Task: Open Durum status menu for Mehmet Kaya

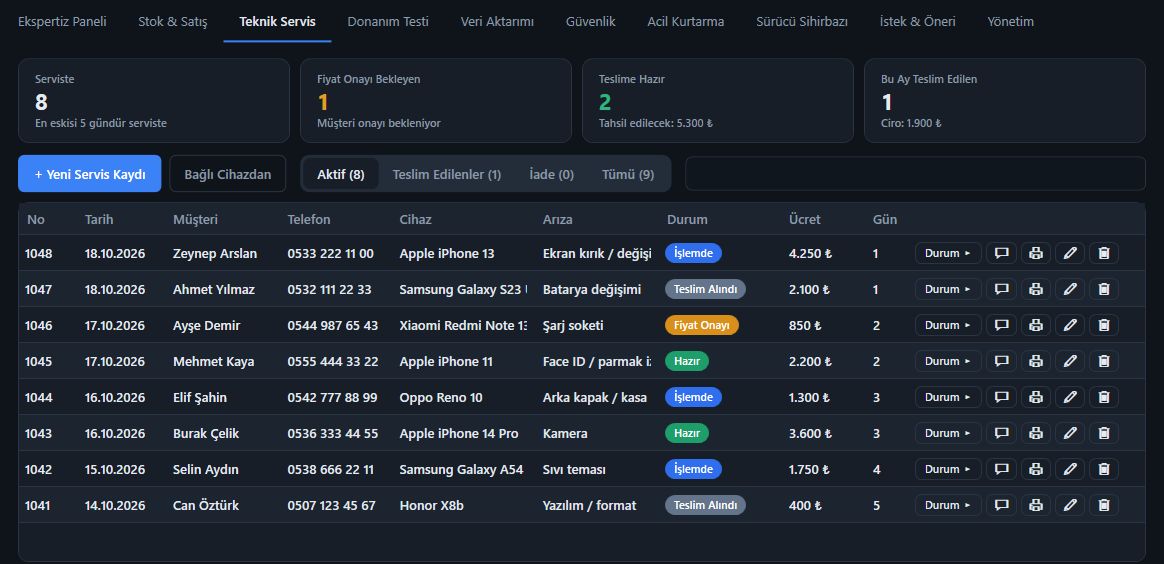Action: click(x=948, y=361)
